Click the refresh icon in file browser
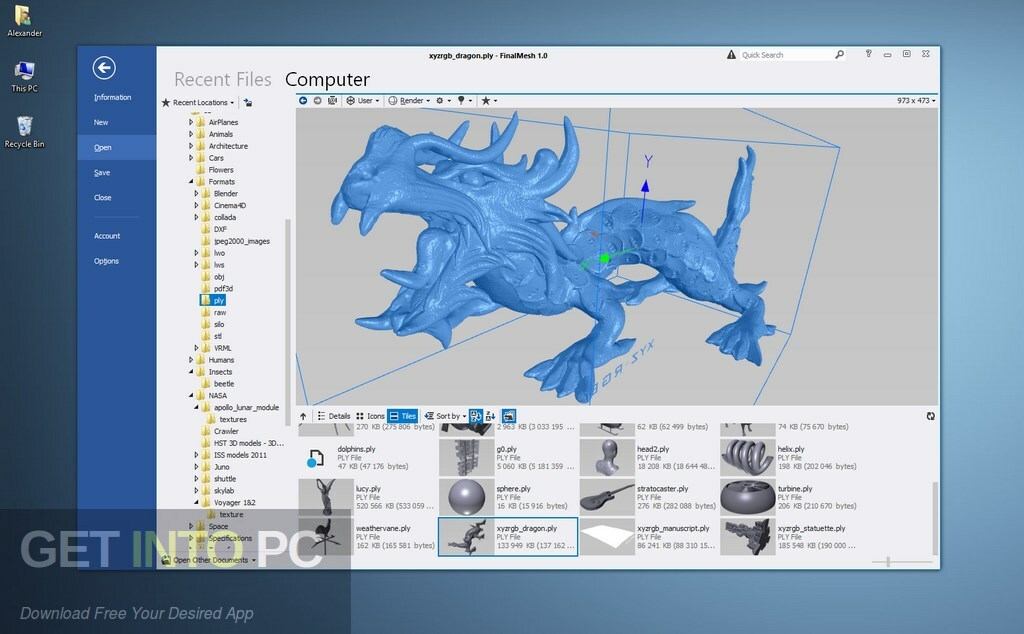This screenshot has height=634, width=1024. [931, 416]
